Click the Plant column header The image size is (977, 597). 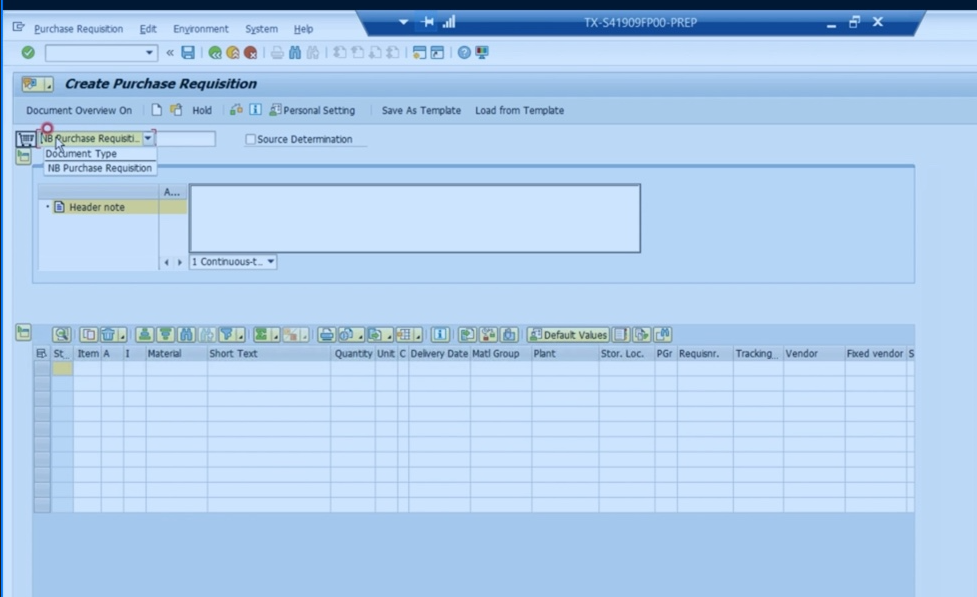(565, 353)
